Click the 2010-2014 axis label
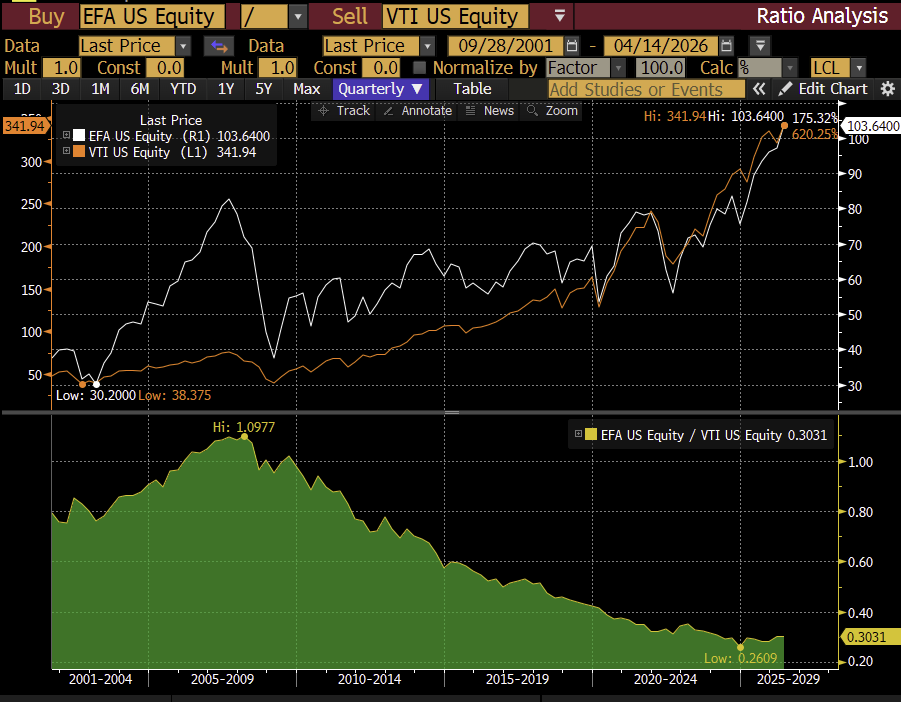 (x=369, y=679)
